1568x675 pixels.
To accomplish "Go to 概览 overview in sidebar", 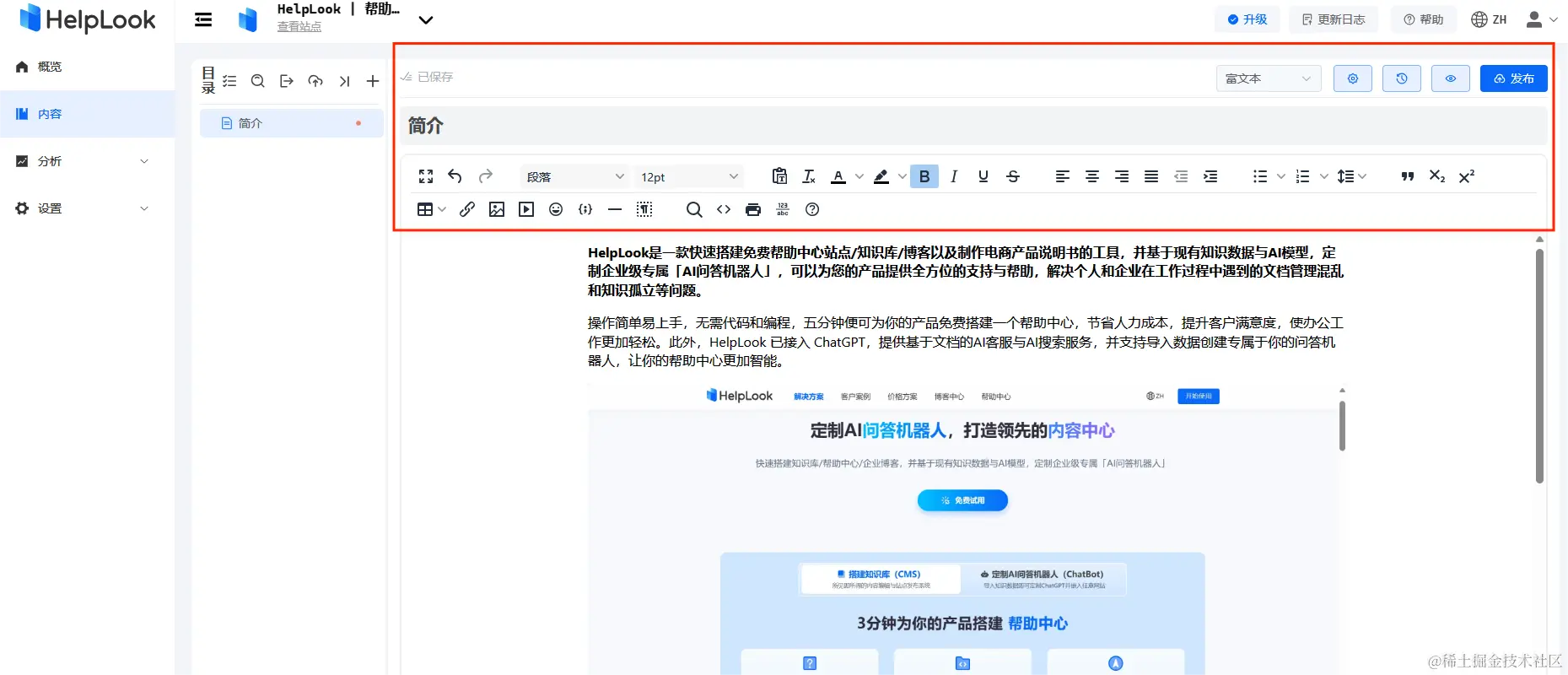I will click(87, 67).
